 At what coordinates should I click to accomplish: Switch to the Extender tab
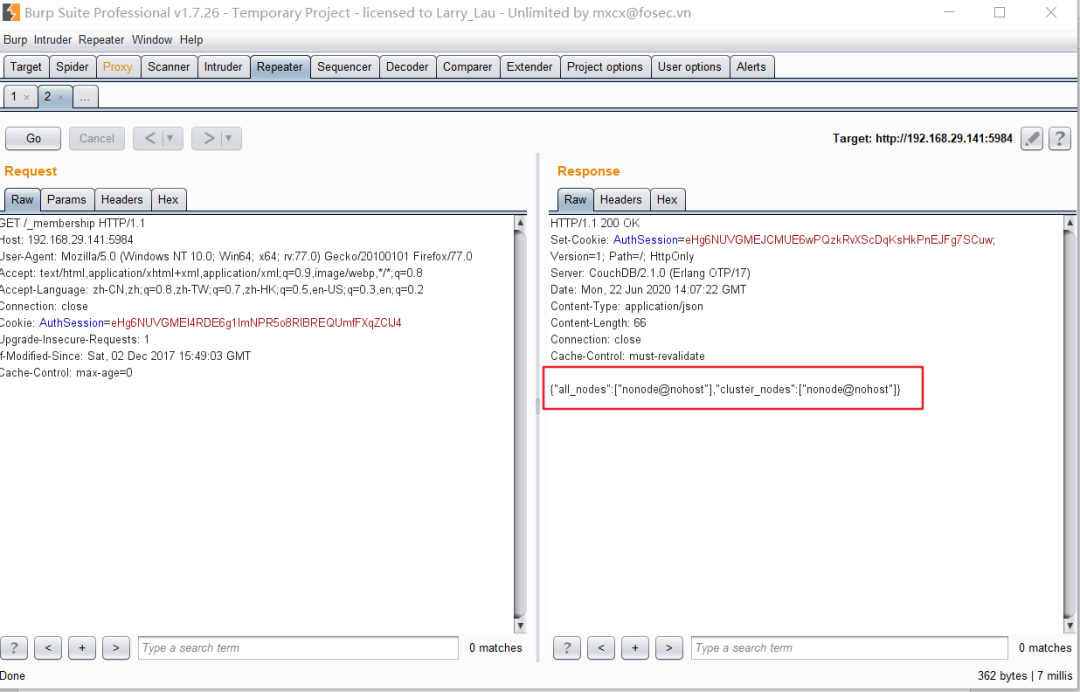click(530, 67)
